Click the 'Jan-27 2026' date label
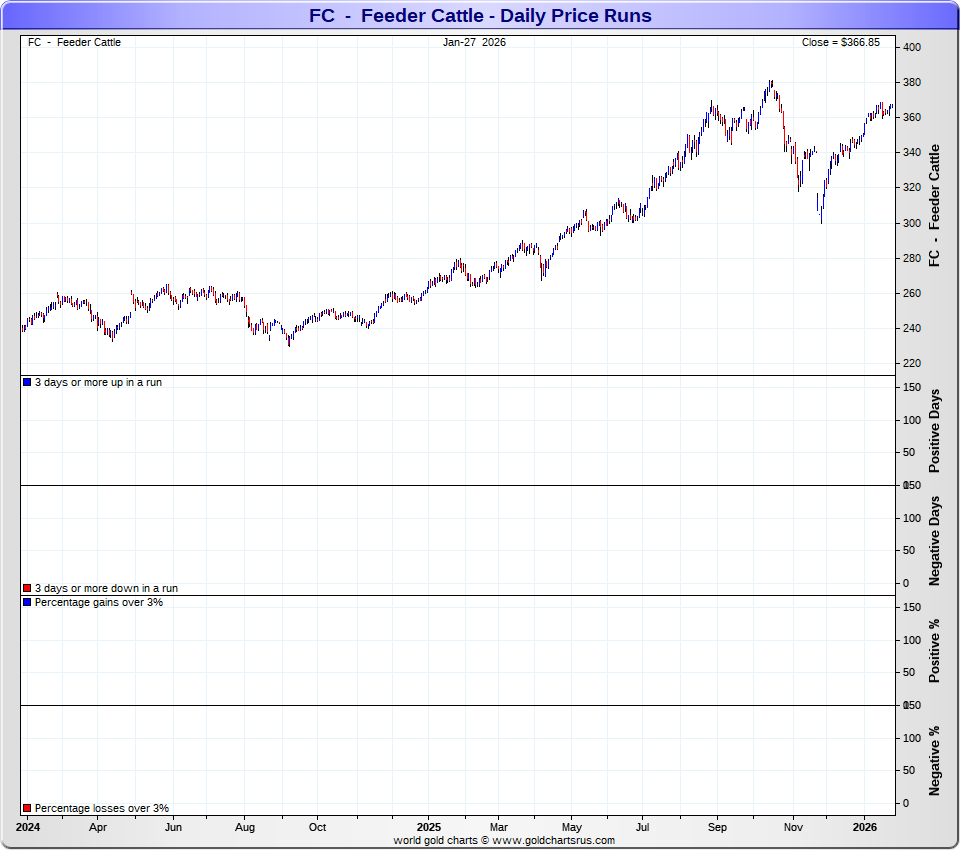 point(474,42)
